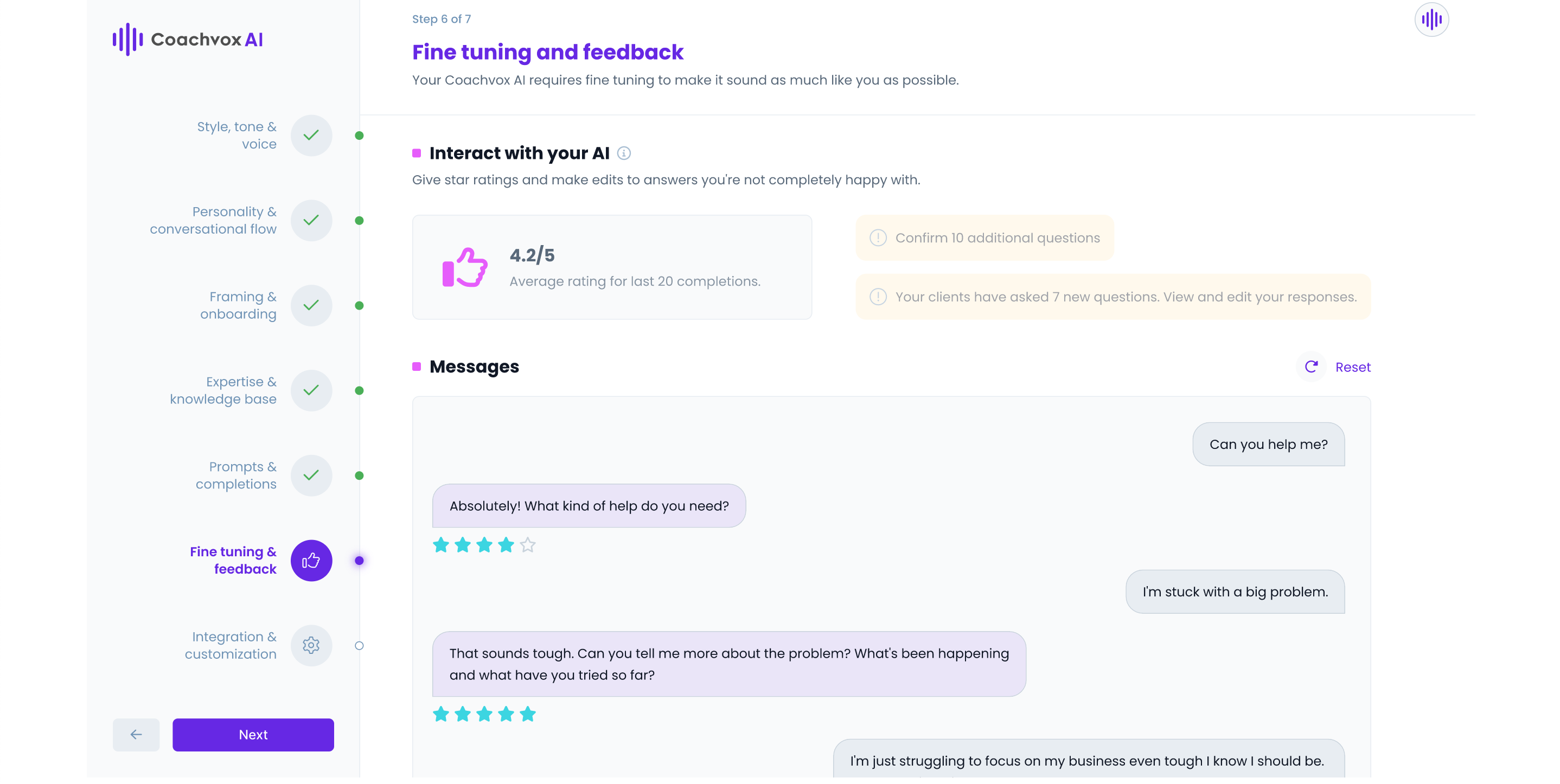Click the info icon beside Interact with your AI
The height and width of the screenshot is (784, 1560).
(624, 153)
